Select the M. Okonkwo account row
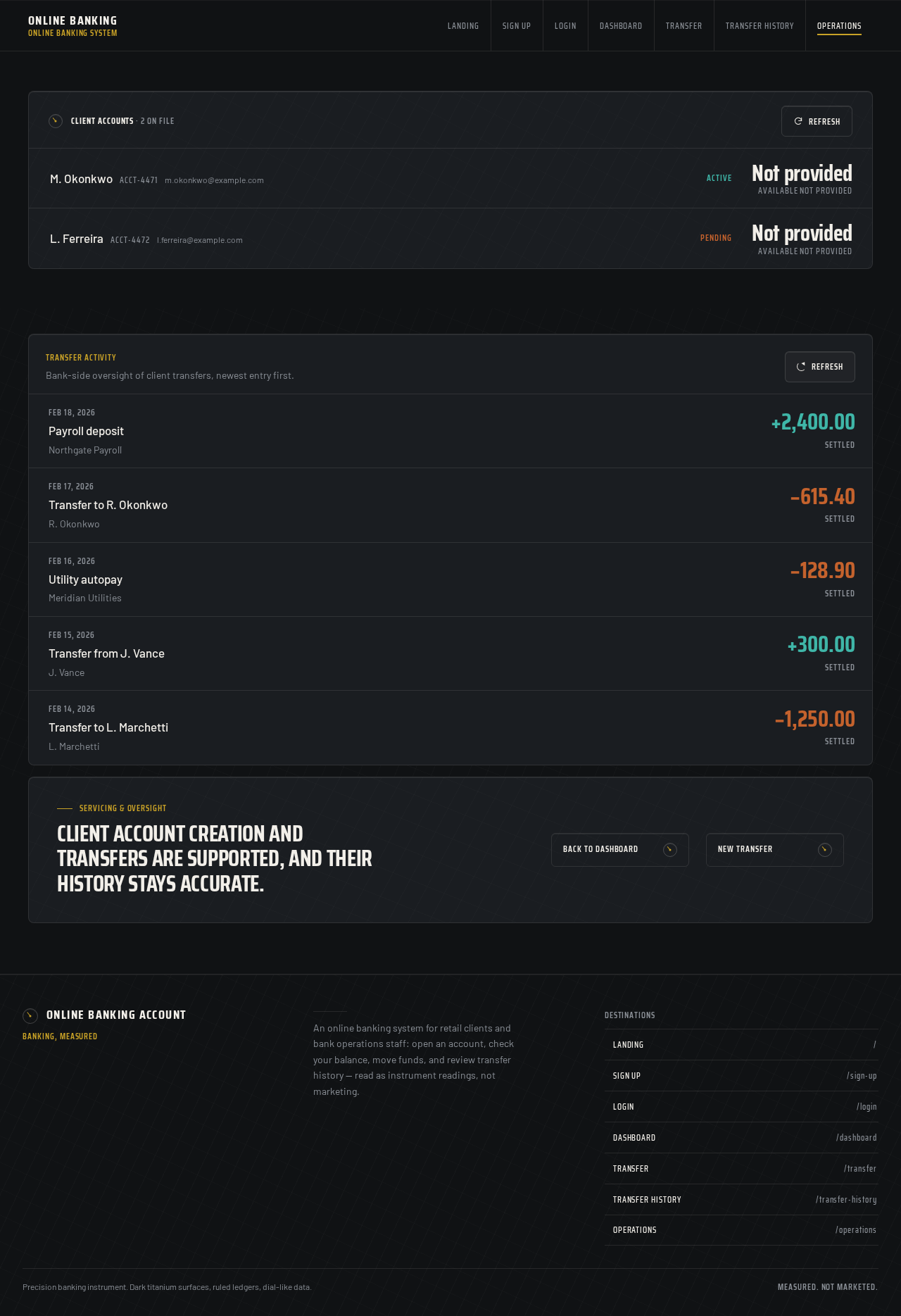This screenshot has height=1316, width=901. coord(450,178)
